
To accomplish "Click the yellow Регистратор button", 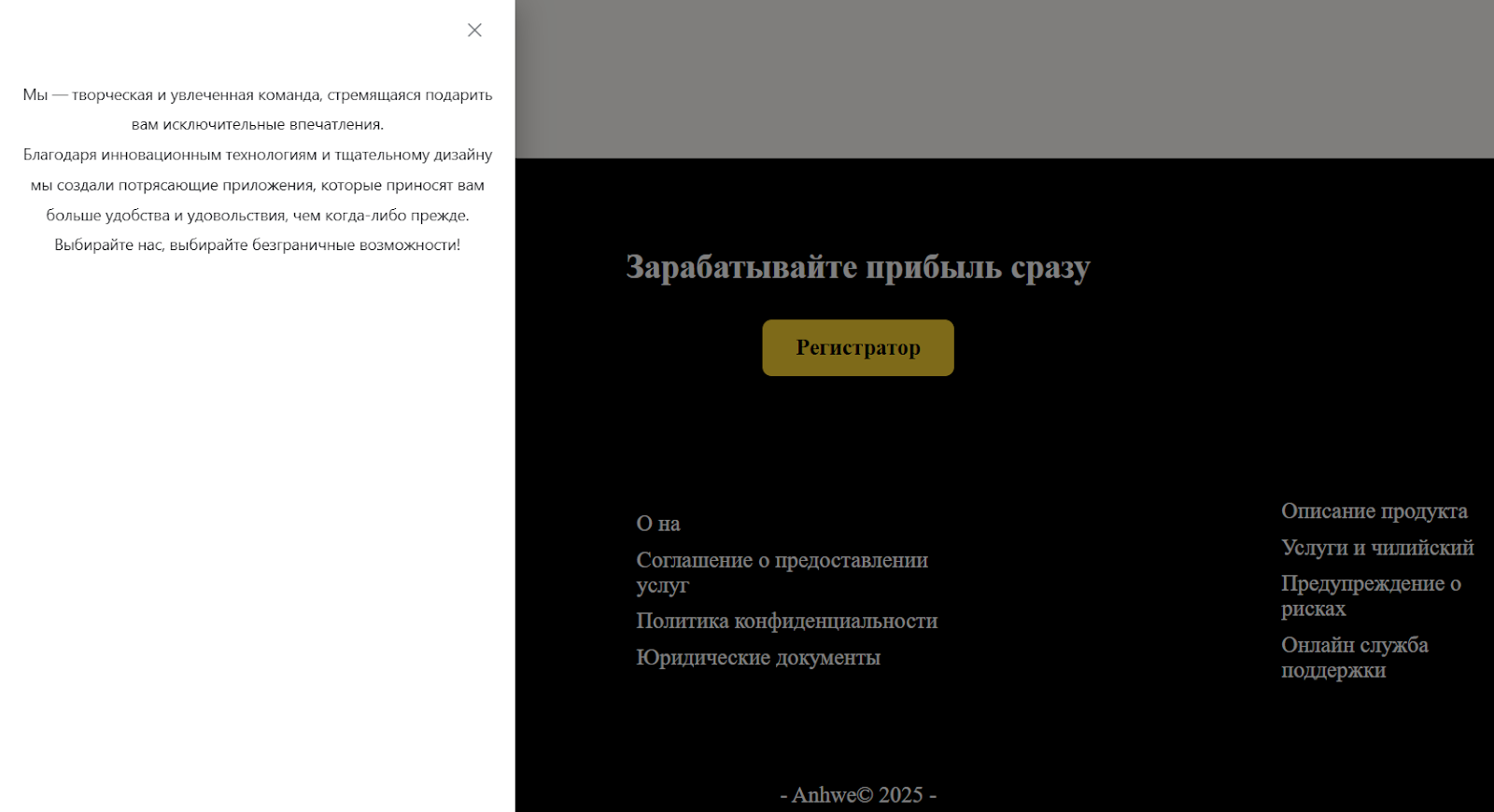I will coord(857,348).
